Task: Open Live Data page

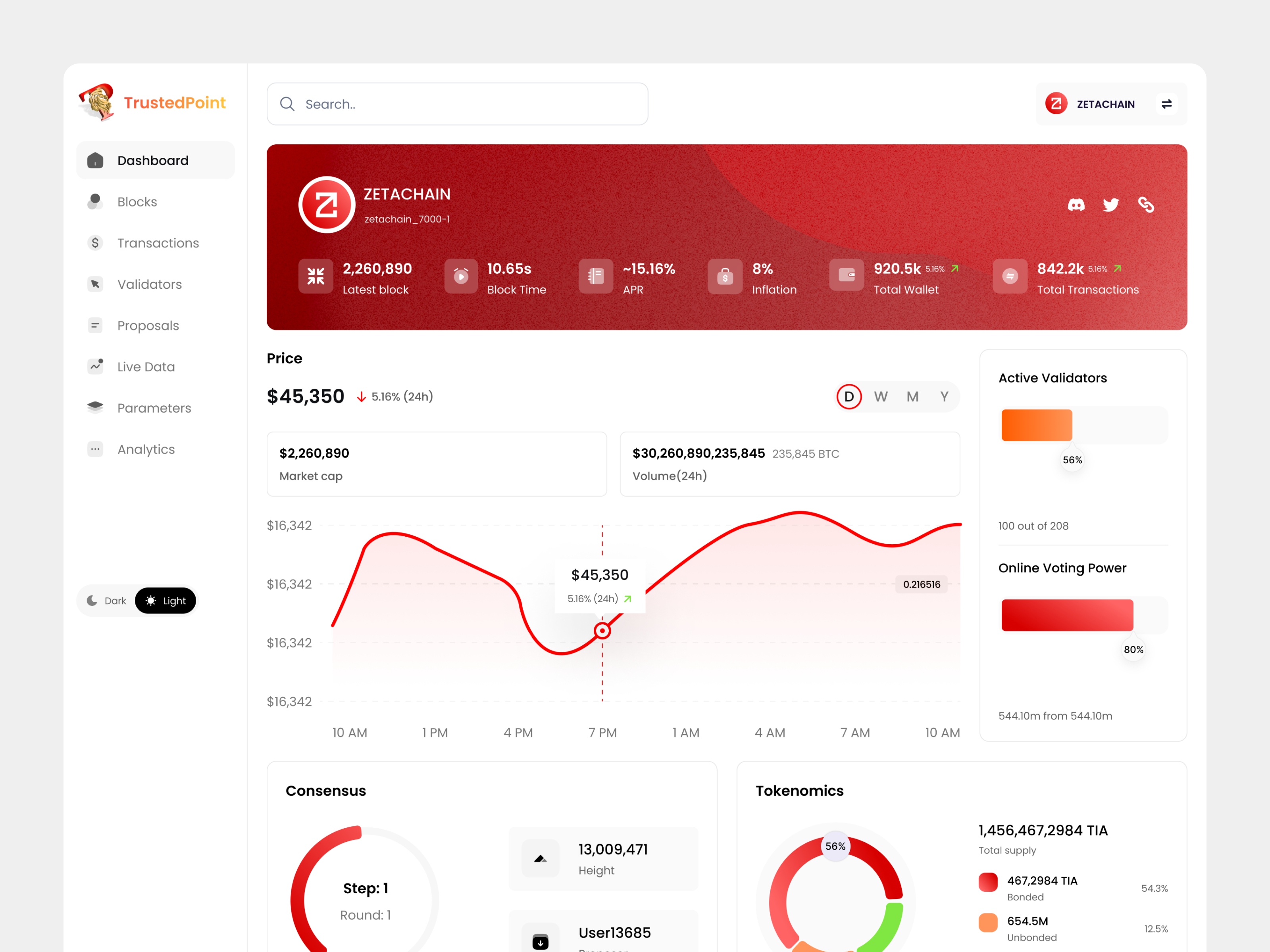Action: 146,367
